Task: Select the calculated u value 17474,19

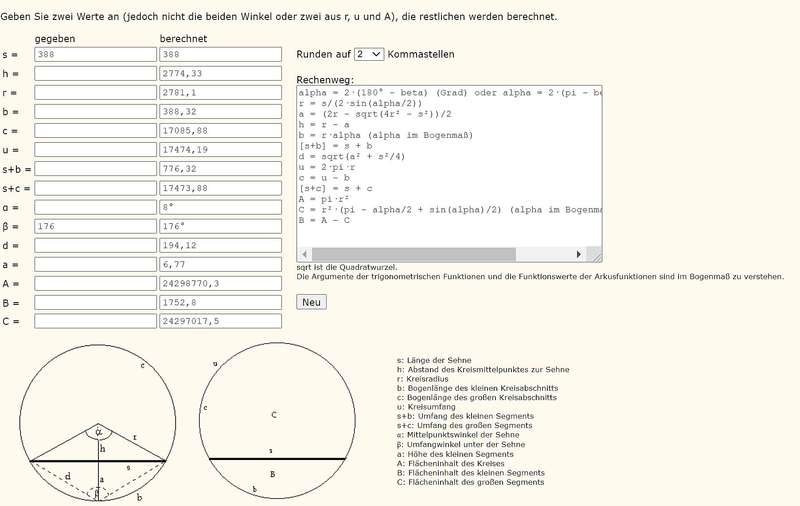Action: [220, 149]
